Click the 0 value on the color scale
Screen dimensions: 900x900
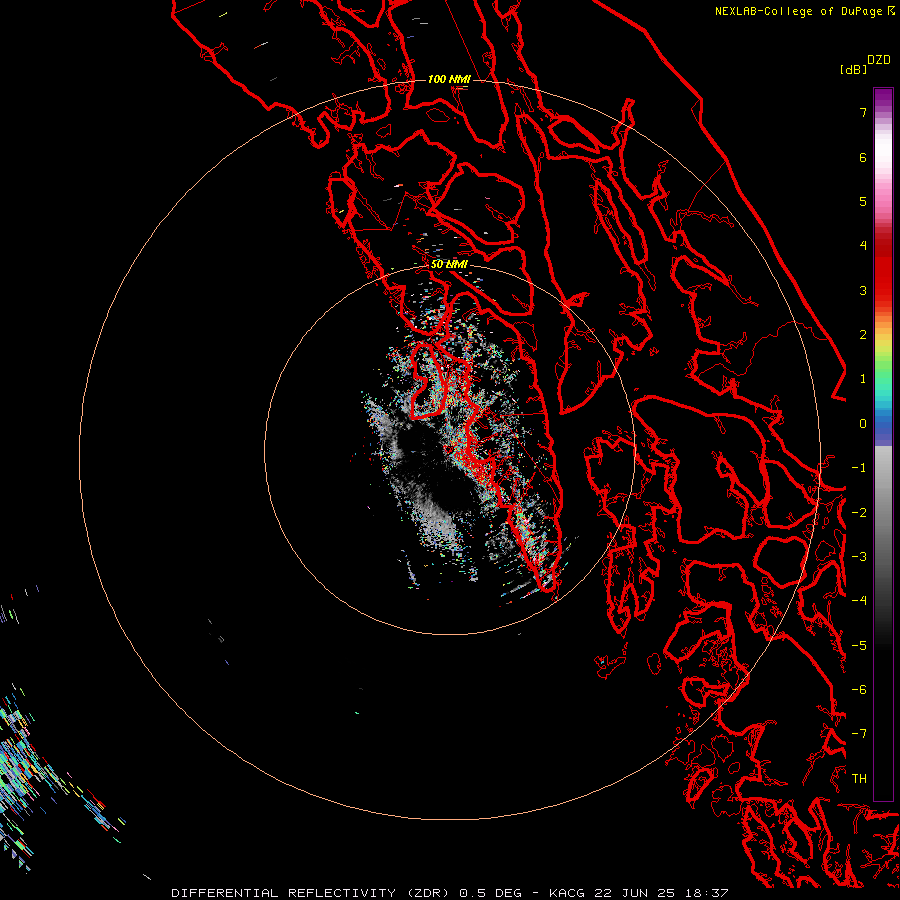pos(863,424)
